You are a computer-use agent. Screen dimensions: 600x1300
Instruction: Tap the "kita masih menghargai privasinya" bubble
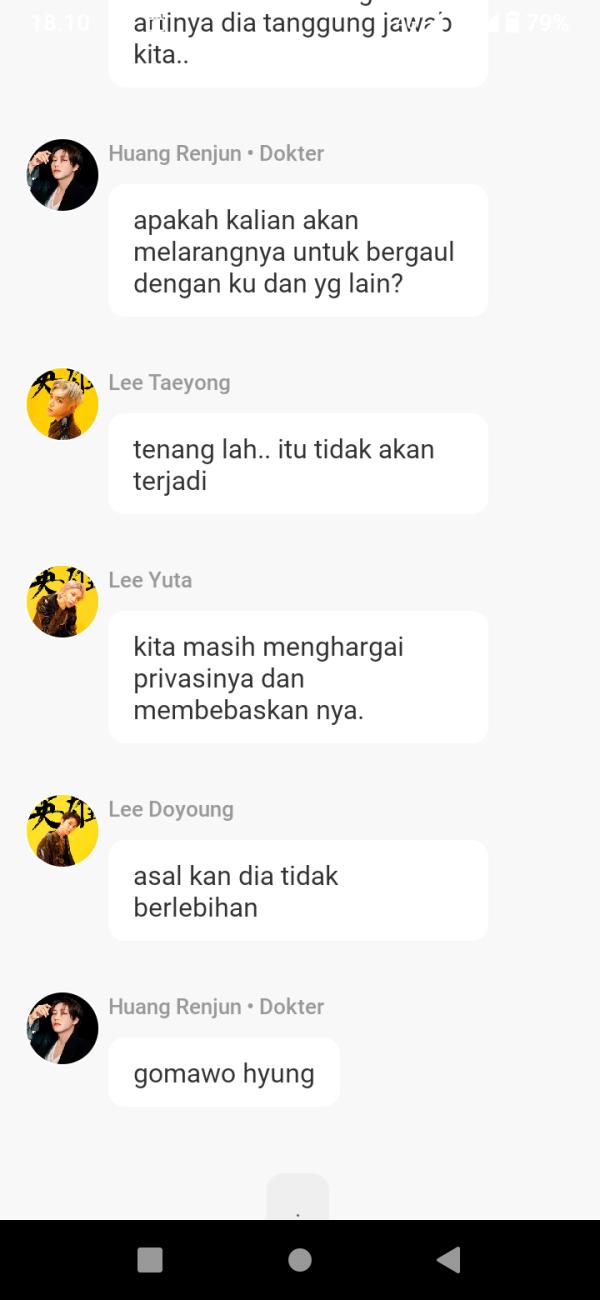pos(298,678)
